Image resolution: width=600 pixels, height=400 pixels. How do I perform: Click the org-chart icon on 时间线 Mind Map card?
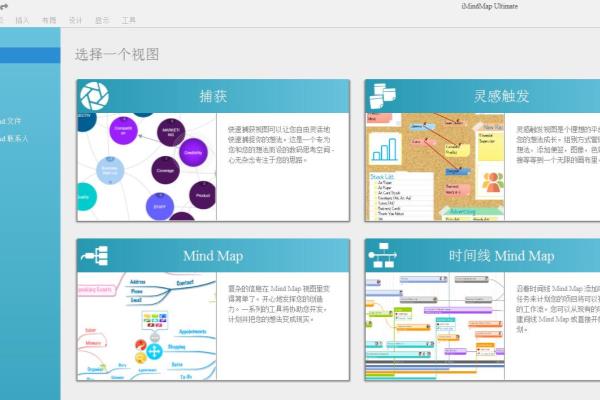point(382,255)
